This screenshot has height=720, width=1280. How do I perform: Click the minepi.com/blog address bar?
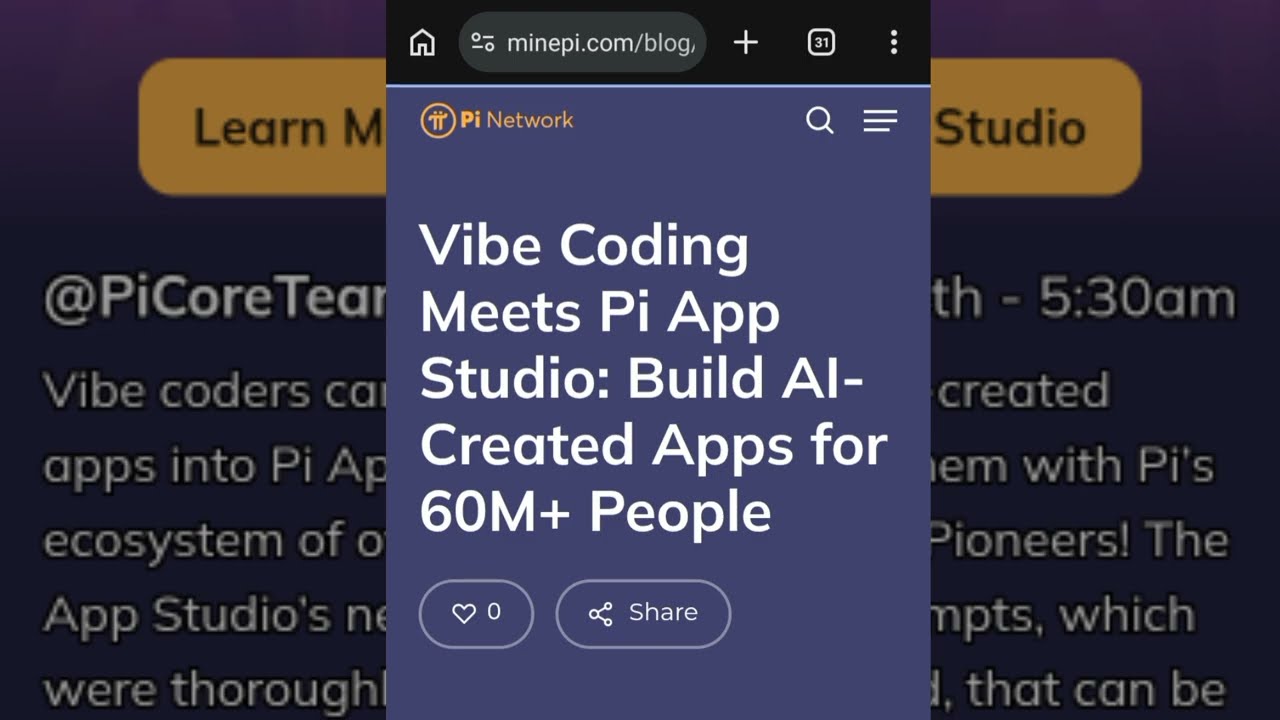click(x=582, y=42)
